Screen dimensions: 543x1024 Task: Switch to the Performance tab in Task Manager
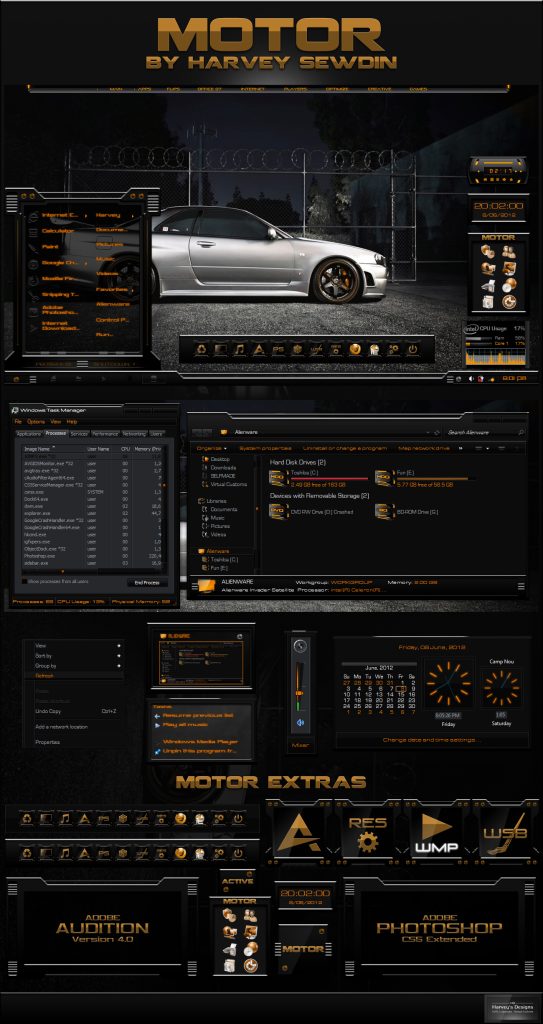(x=105, y=434)
